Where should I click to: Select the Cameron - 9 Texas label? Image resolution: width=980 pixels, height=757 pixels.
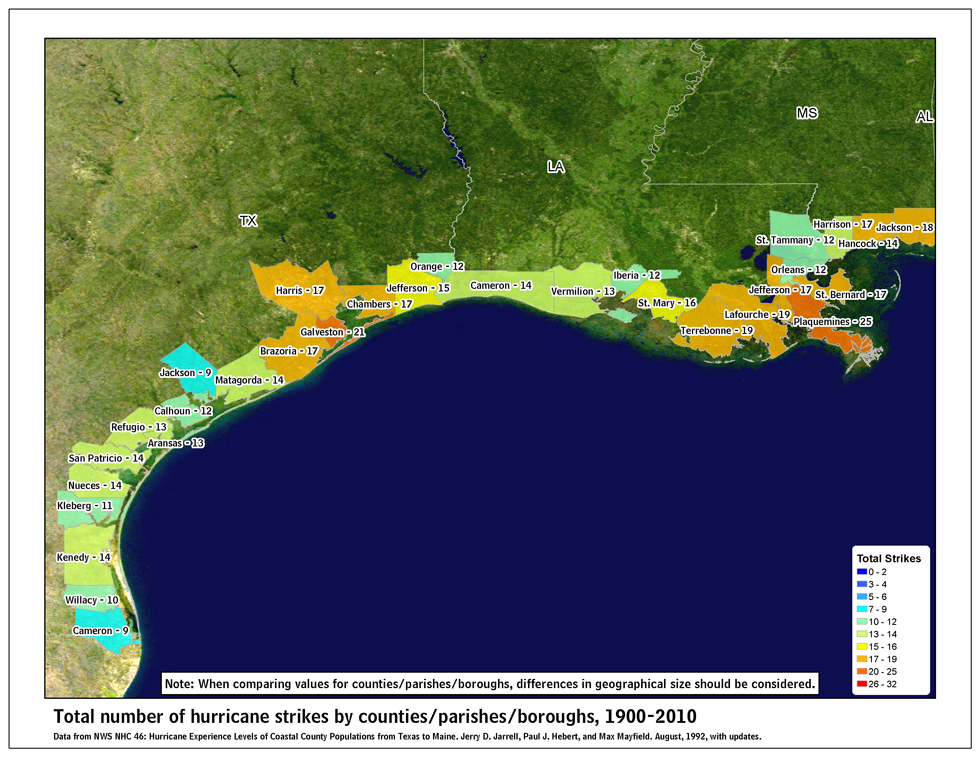(100, 631)
